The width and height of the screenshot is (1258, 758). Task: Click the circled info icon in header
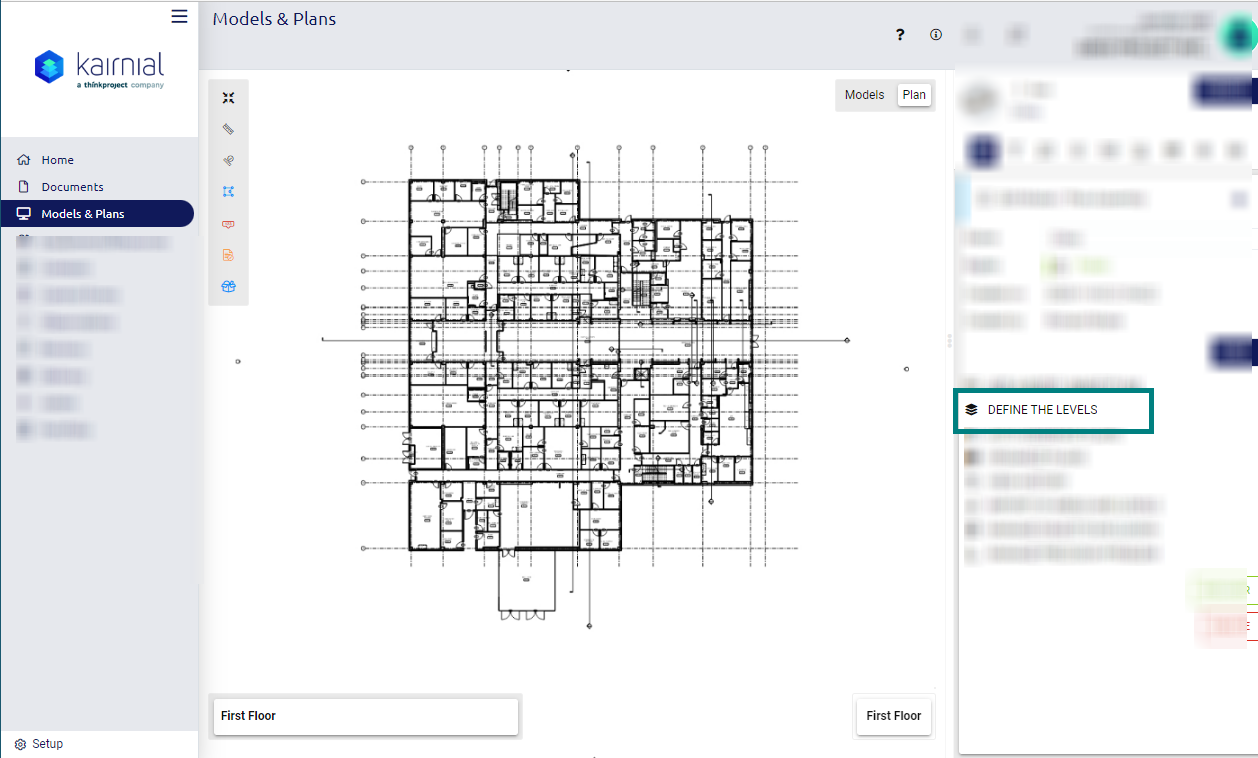pos(936,35)
